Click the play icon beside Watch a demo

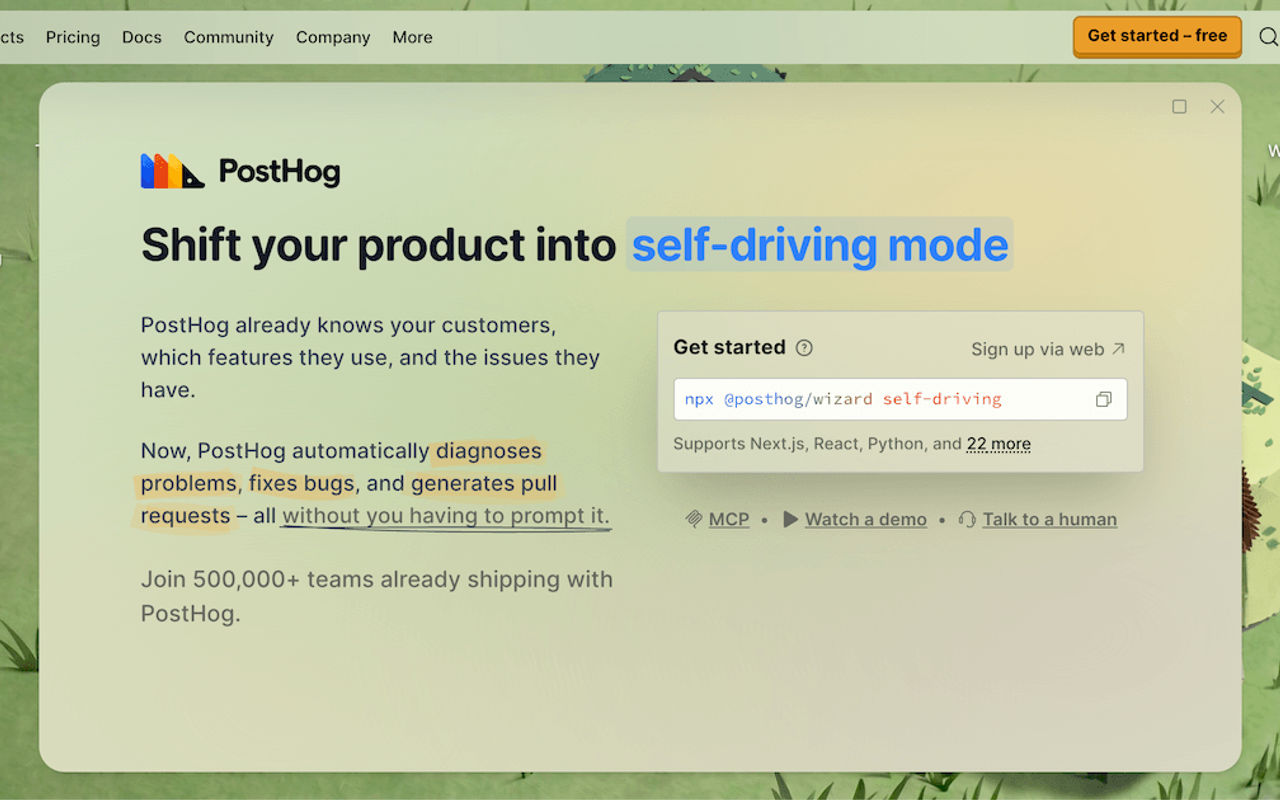pyautogui.click(x=790, y=519)
